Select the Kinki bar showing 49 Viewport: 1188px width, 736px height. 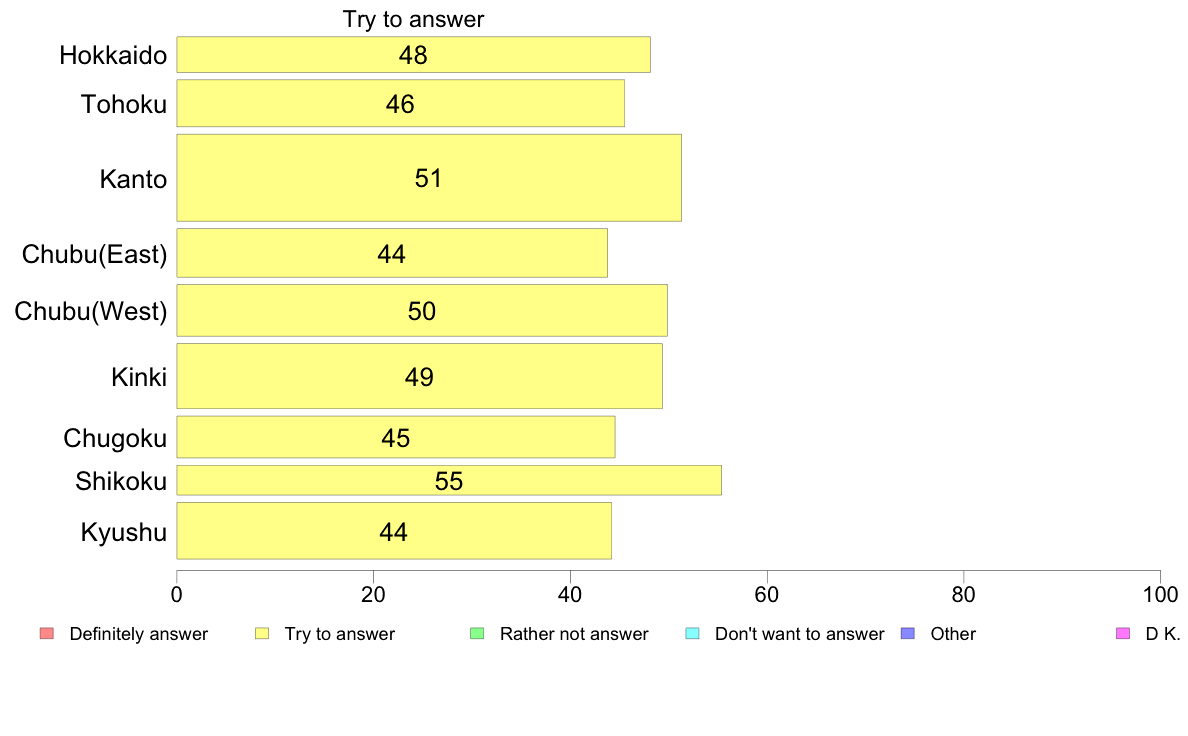click(420, 376)
